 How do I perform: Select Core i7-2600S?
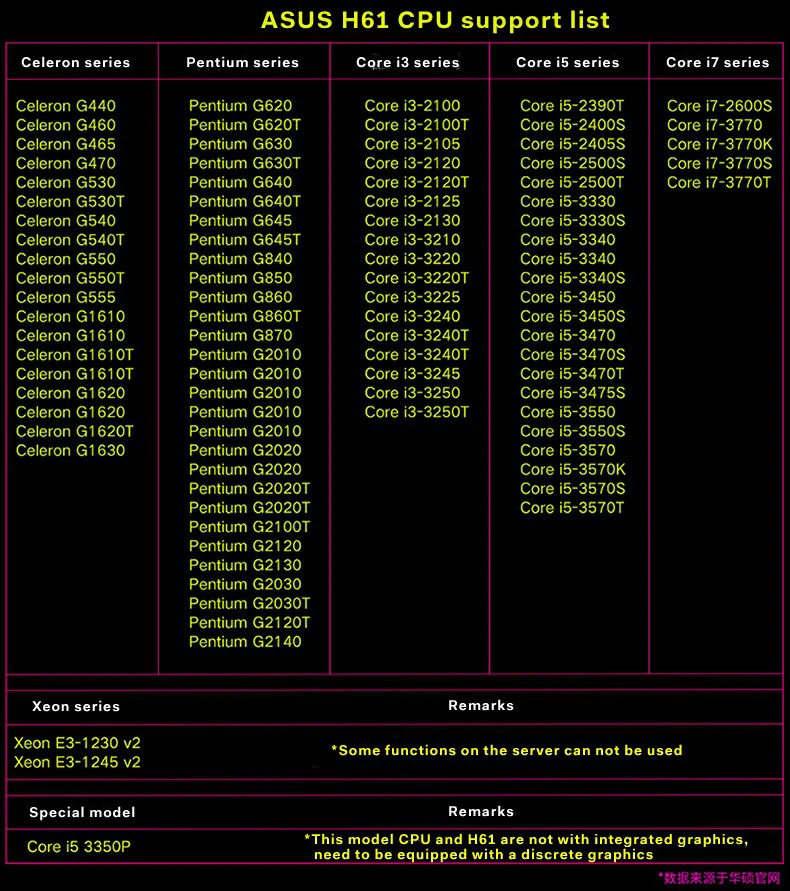coord(720,106)
